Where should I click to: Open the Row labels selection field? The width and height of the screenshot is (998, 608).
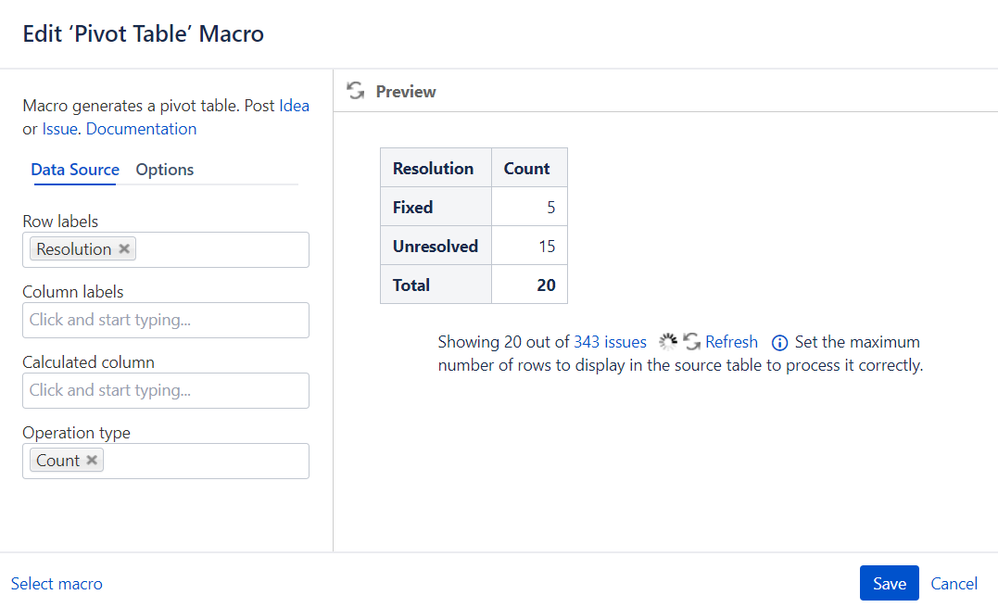tap(165, 250)
